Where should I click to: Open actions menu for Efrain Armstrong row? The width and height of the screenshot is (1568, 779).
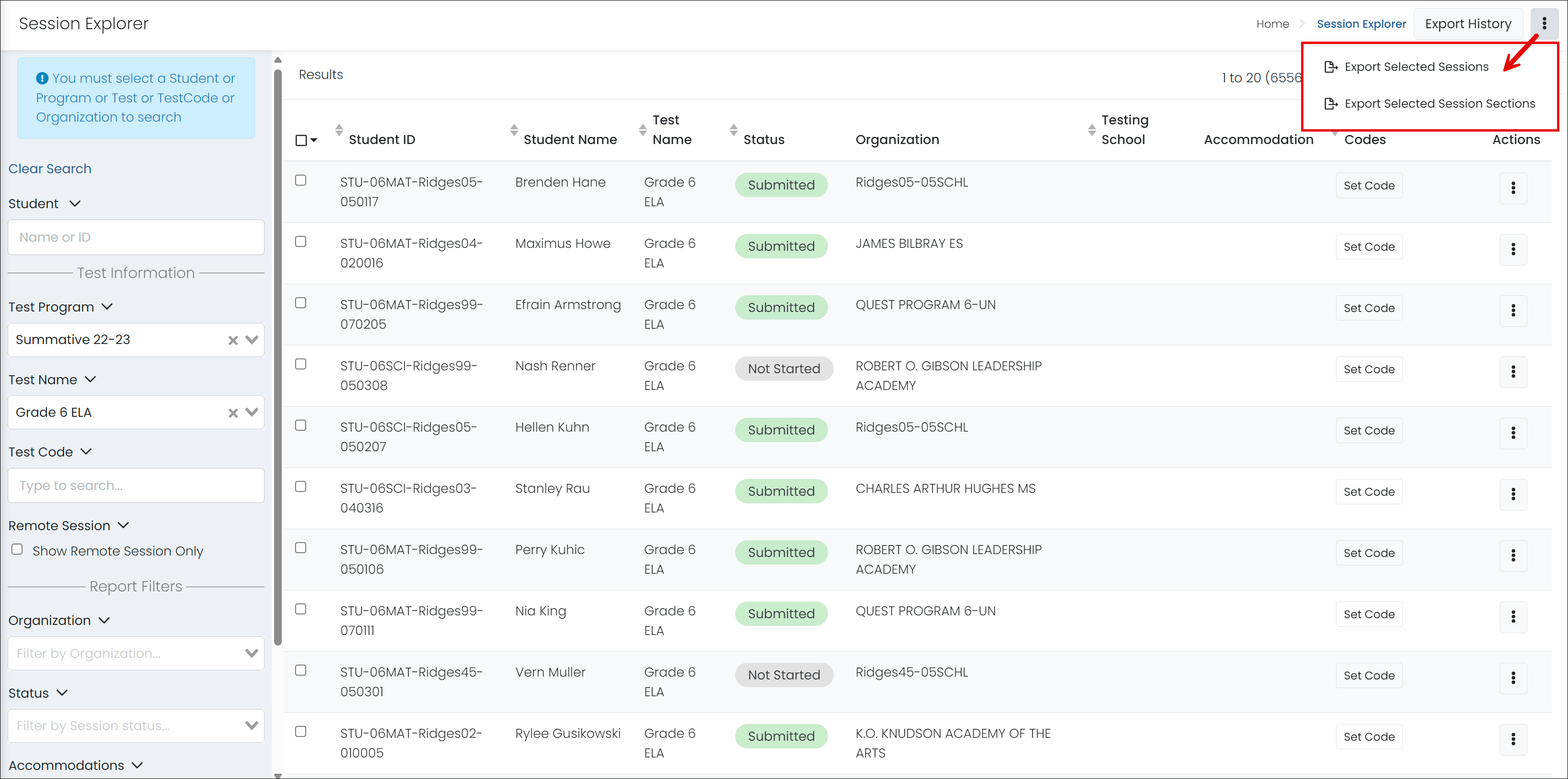tap(1513, 311)
